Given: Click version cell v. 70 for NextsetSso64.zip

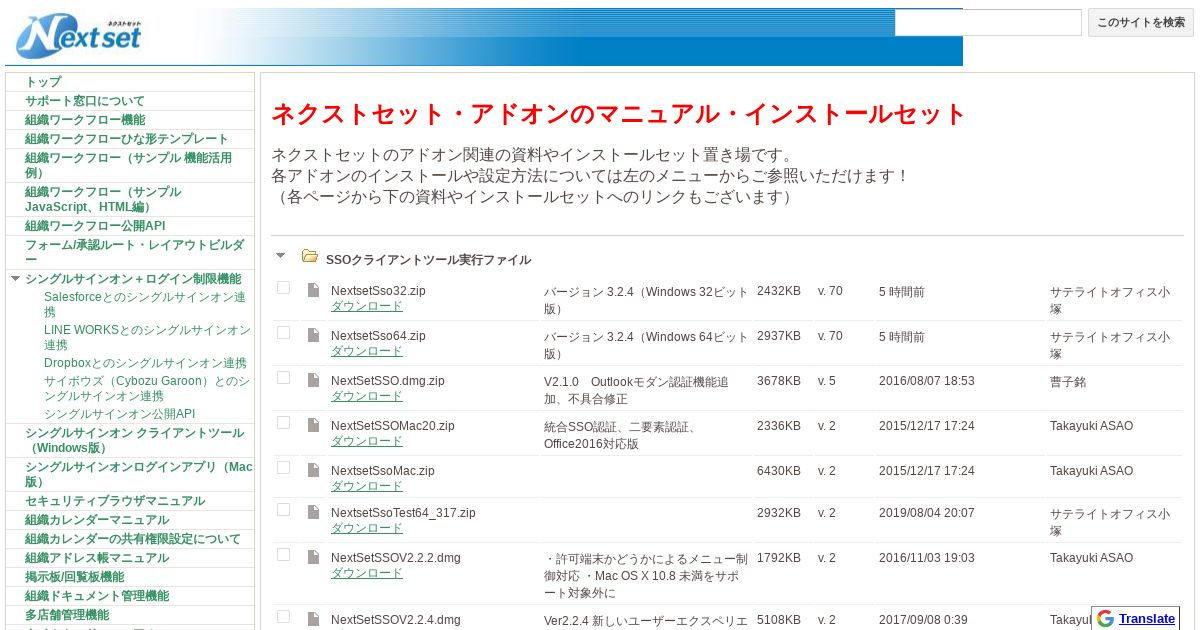Looking at the screenshot, I should 830,336.
